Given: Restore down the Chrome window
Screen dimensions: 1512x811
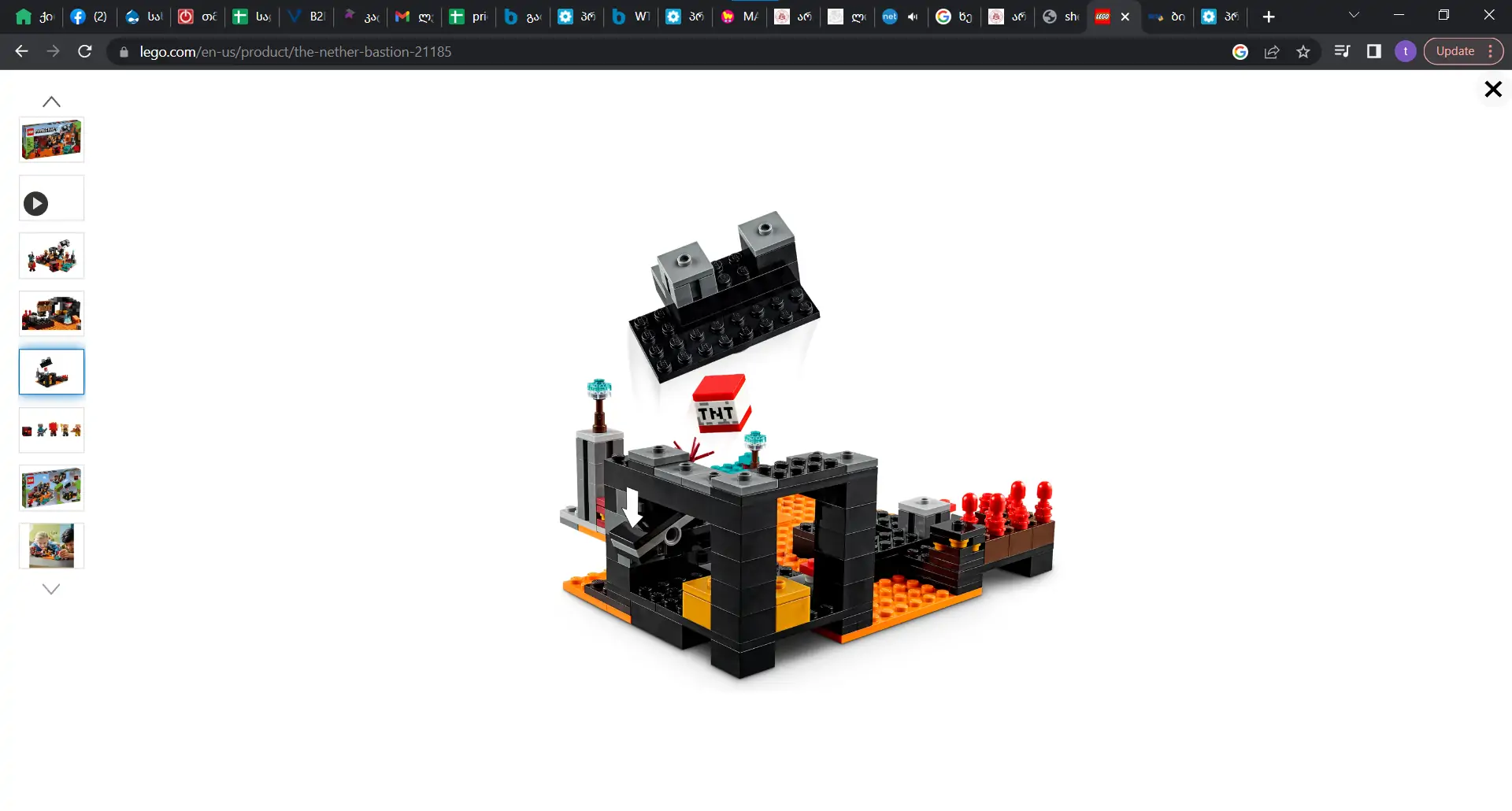Looking at the screenshot, I should click(1443, 15).
